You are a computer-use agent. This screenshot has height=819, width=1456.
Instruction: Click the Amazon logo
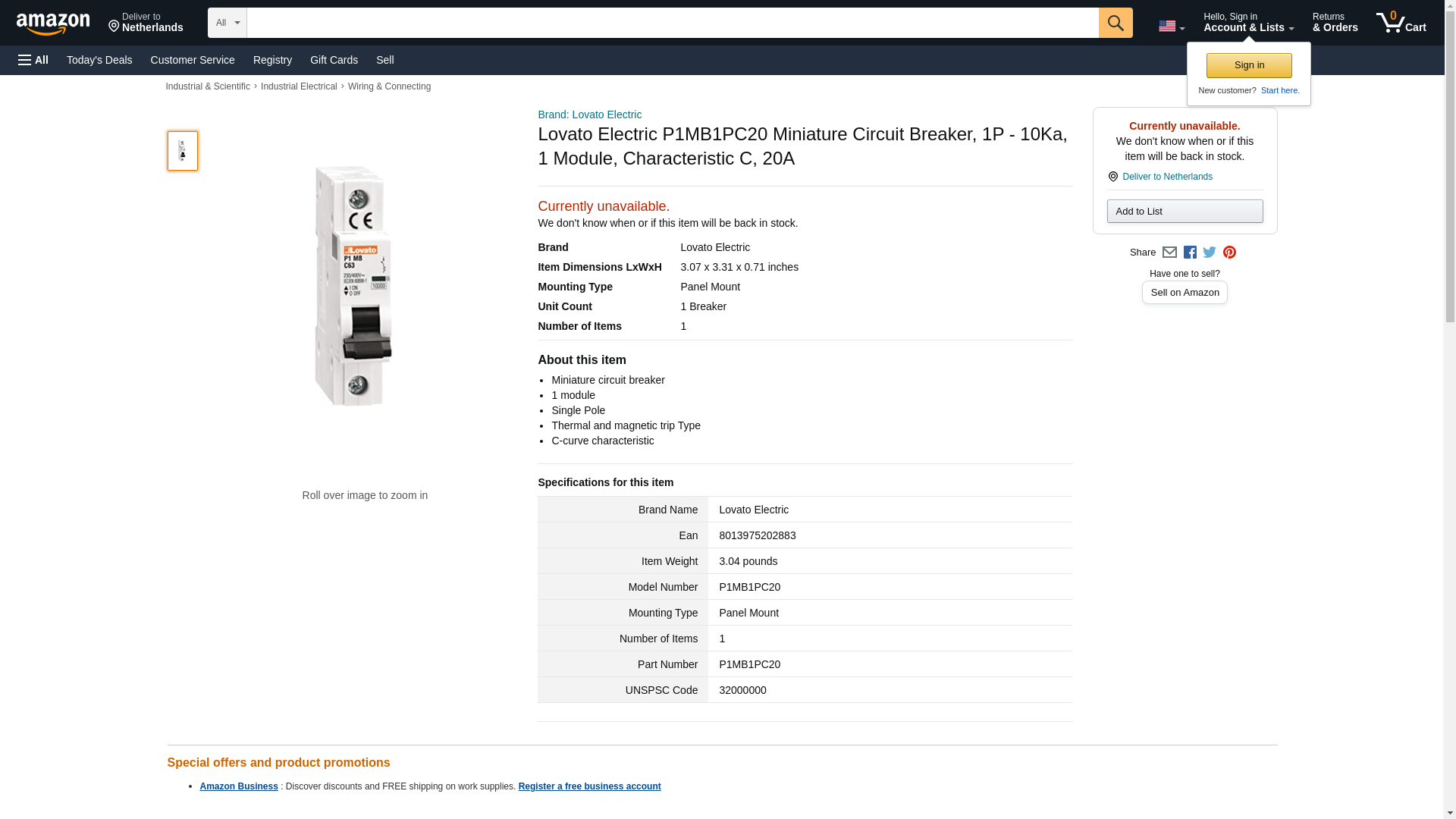[x=53, y=24]
